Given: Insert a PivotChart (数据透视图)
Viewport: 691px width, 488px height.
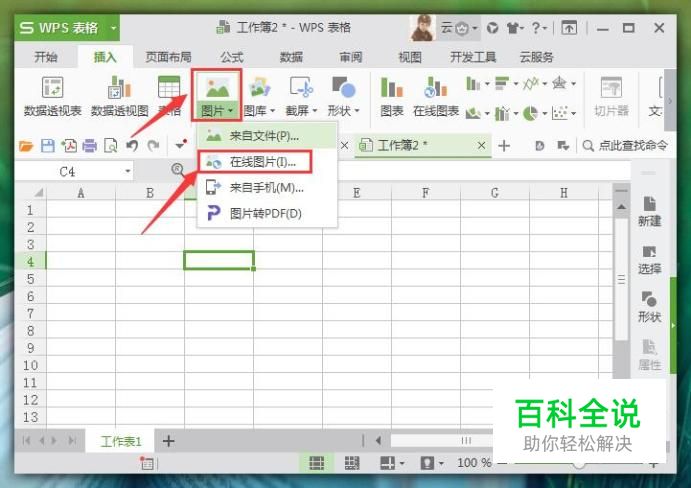Looking at the screenshot, I should [119, 97].
